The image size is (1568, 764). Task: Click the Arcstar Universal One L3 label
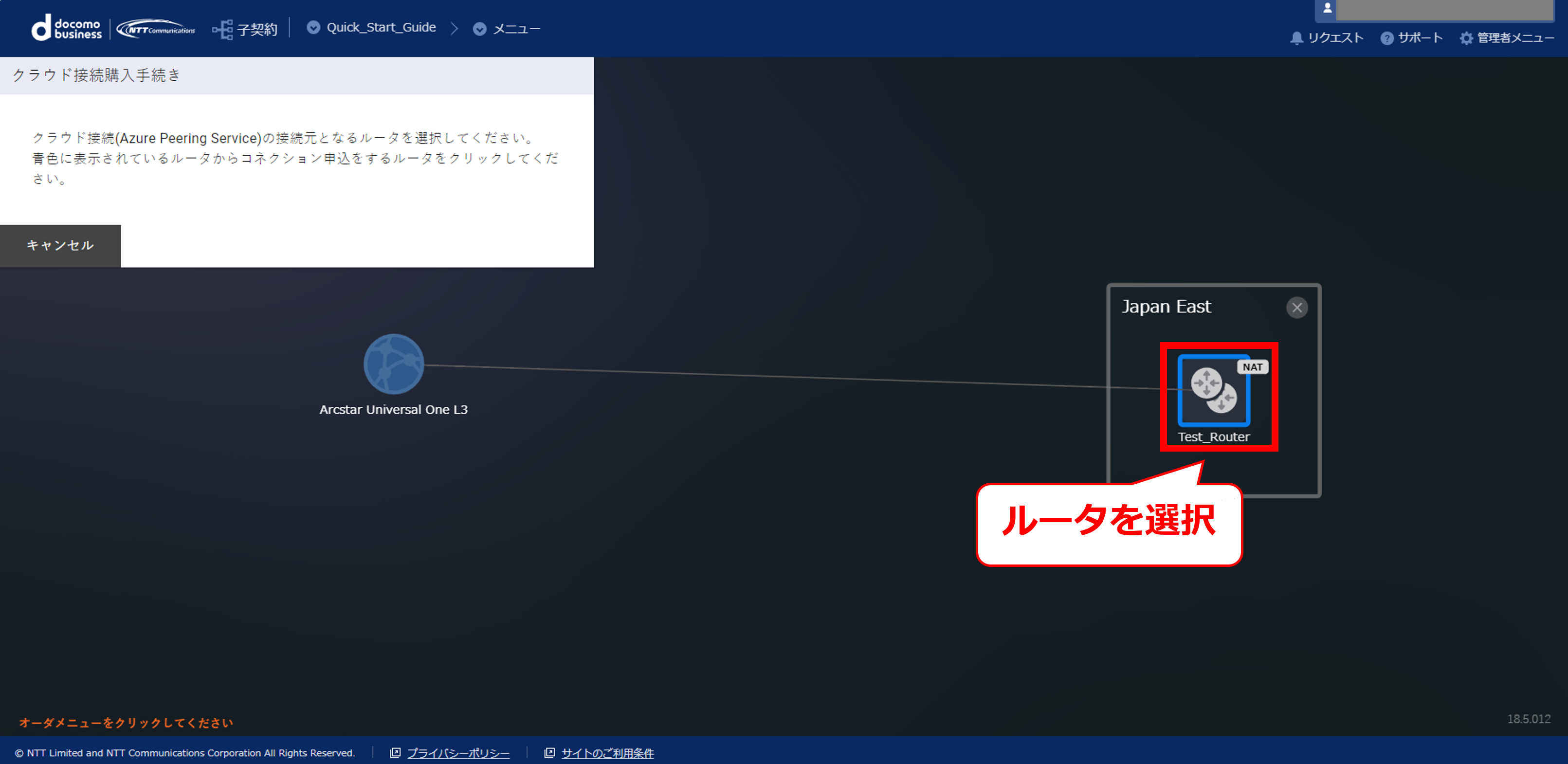393,410
